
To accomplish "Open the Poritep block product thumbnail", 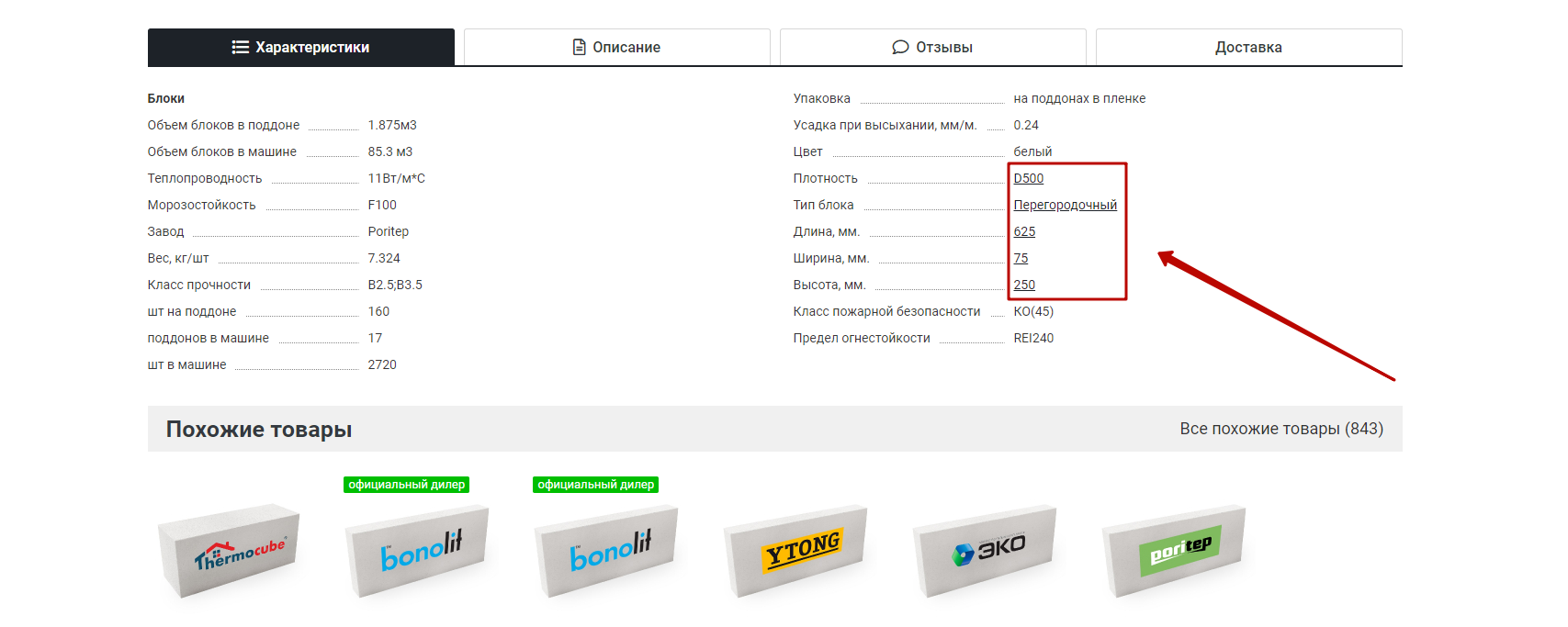I will [1175, 551].
